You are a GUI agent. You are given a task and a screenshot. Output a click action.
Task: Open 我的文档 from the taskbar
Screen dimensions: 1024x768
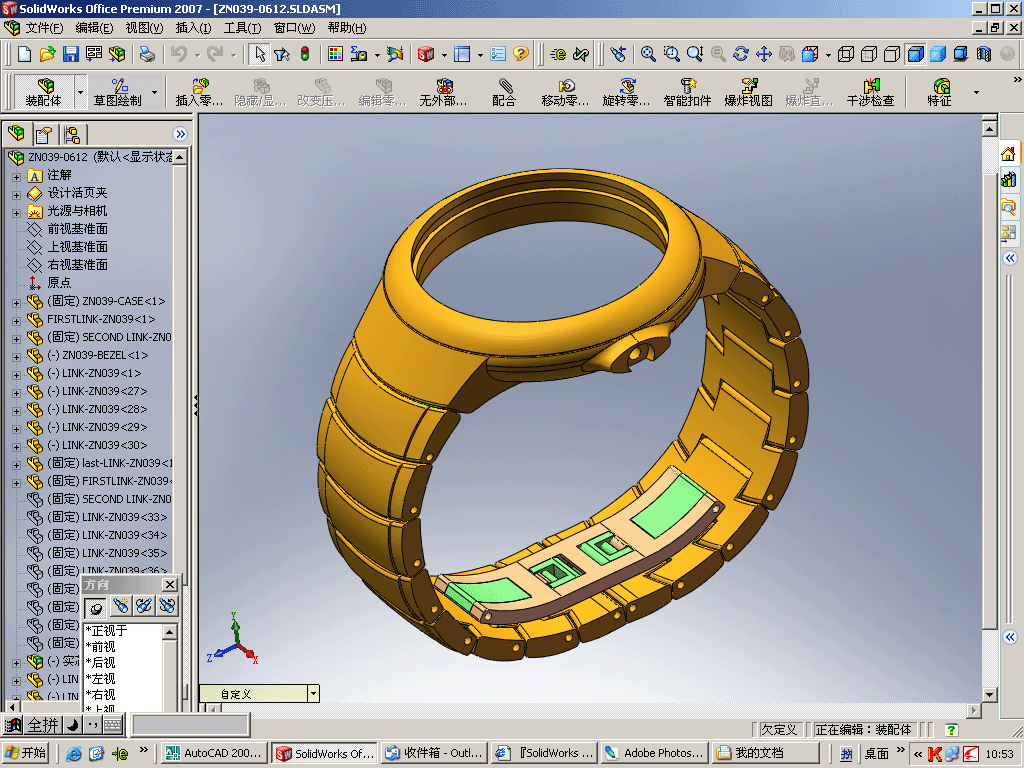coord(765,753)
